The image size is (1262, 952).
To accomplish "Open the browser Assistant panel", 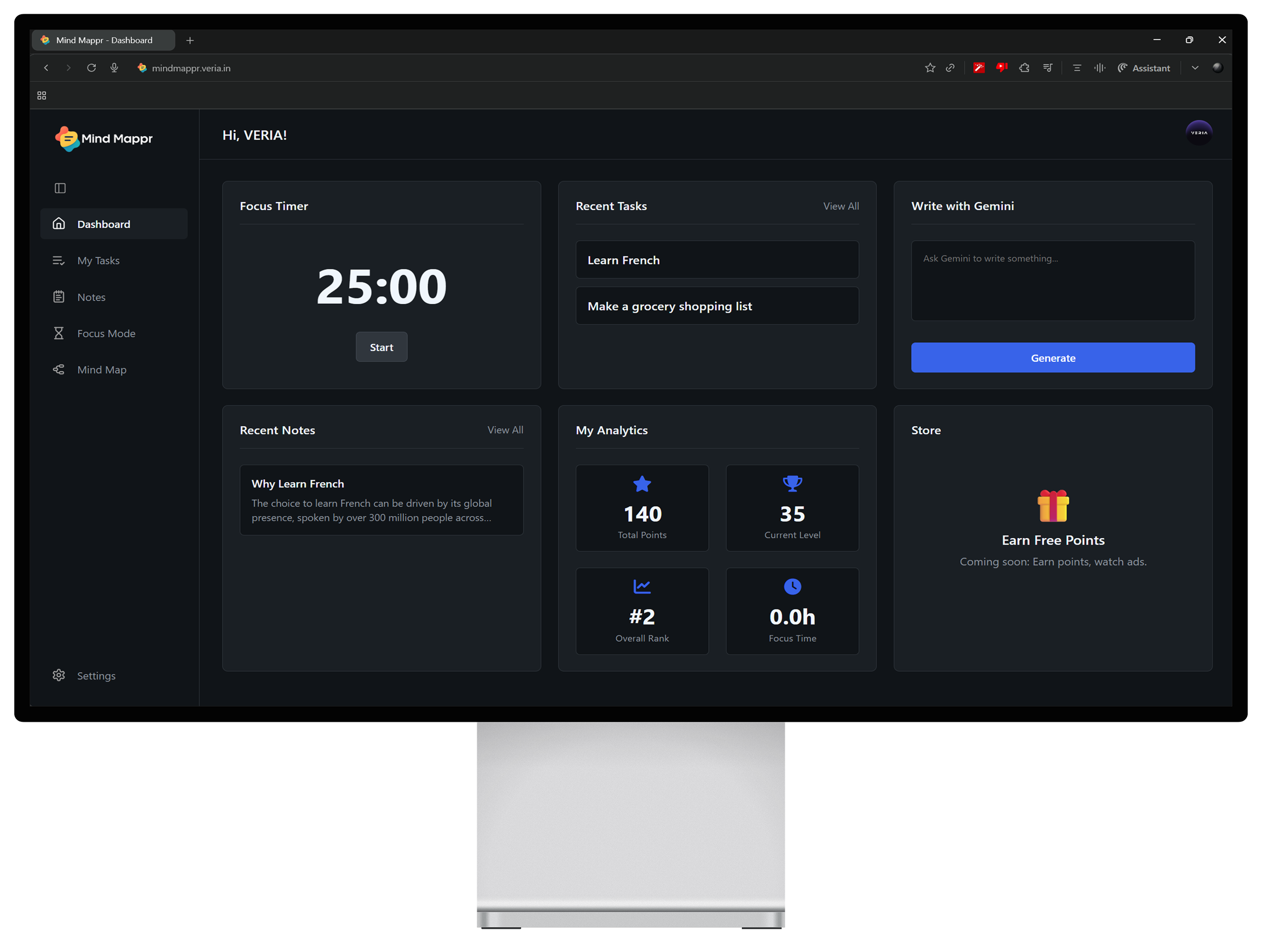I will [1144, 68].
